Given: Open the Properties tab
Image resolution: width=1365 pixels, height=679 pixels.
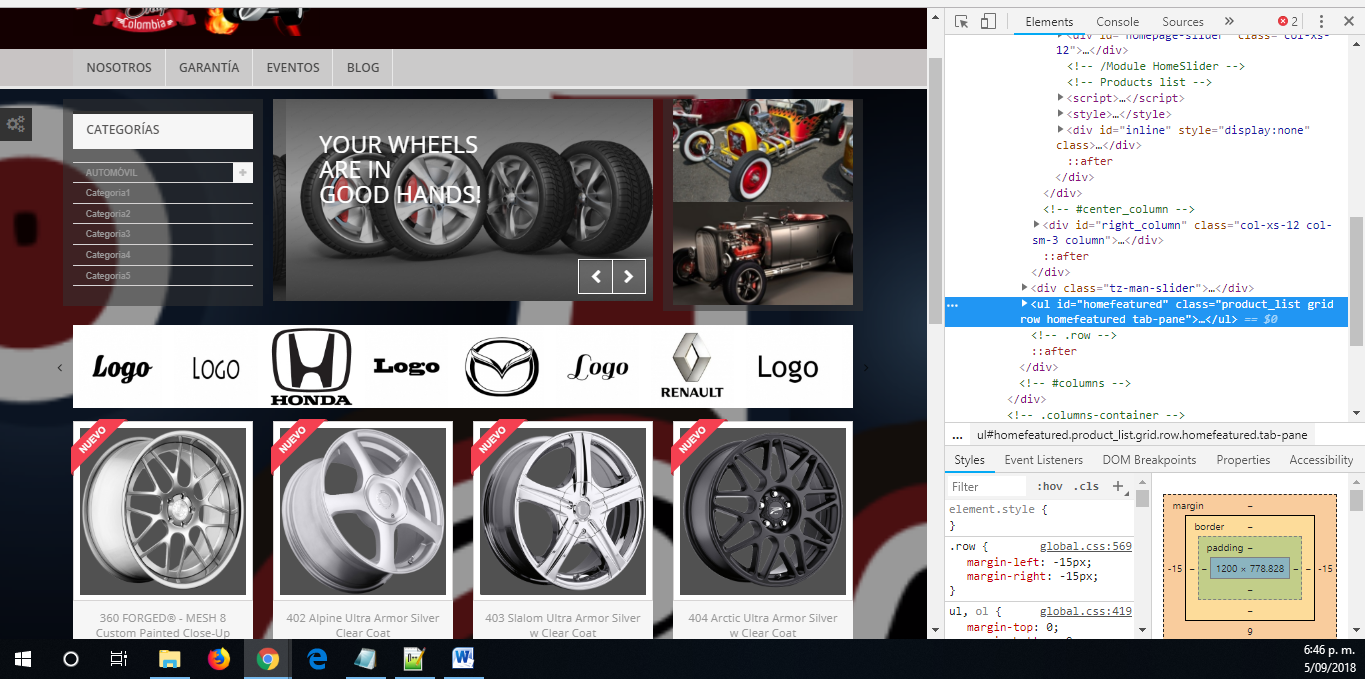Looking at the screenshot, I should (x=1243, y=460).
